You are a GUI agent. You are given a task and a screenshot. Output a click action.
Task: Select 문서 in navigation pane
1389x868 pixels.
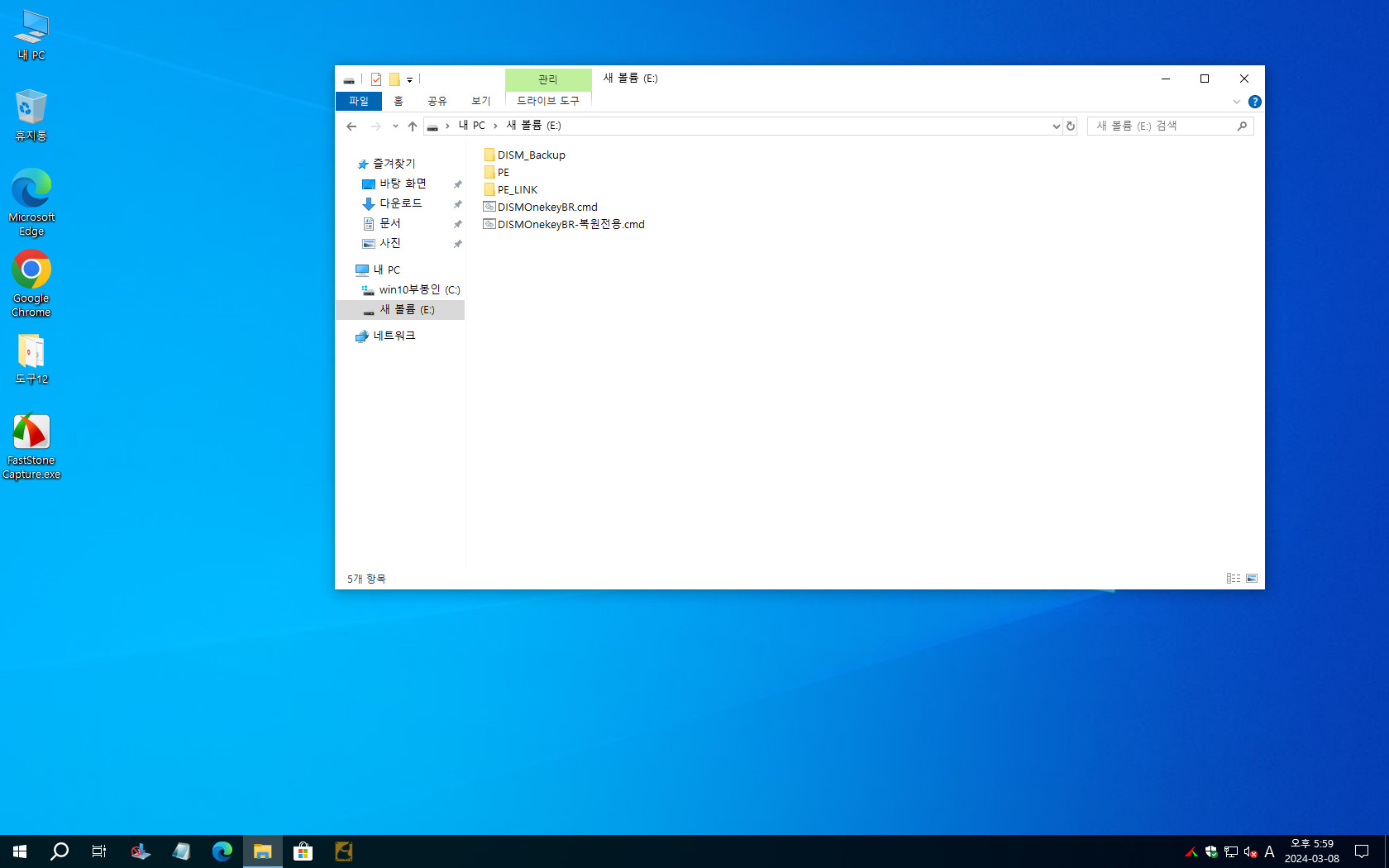click(389, 223)
